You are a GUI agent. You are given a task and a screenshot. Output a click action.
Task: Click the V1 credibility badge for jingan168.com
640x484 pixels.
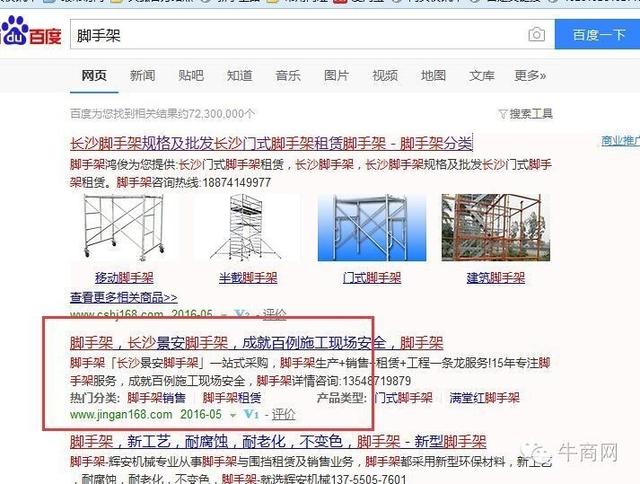[251, 413]
